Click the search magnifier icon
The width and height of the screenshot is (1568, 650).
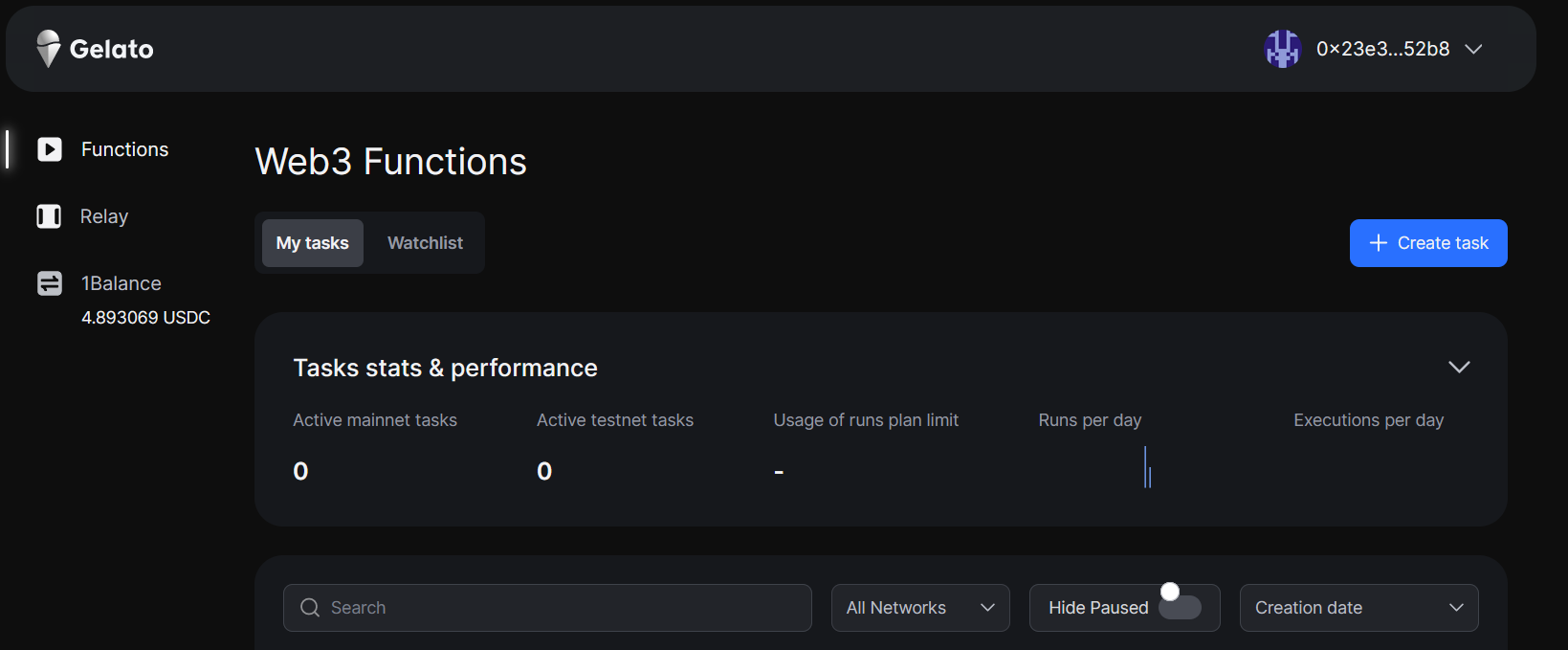click(310, 608)
